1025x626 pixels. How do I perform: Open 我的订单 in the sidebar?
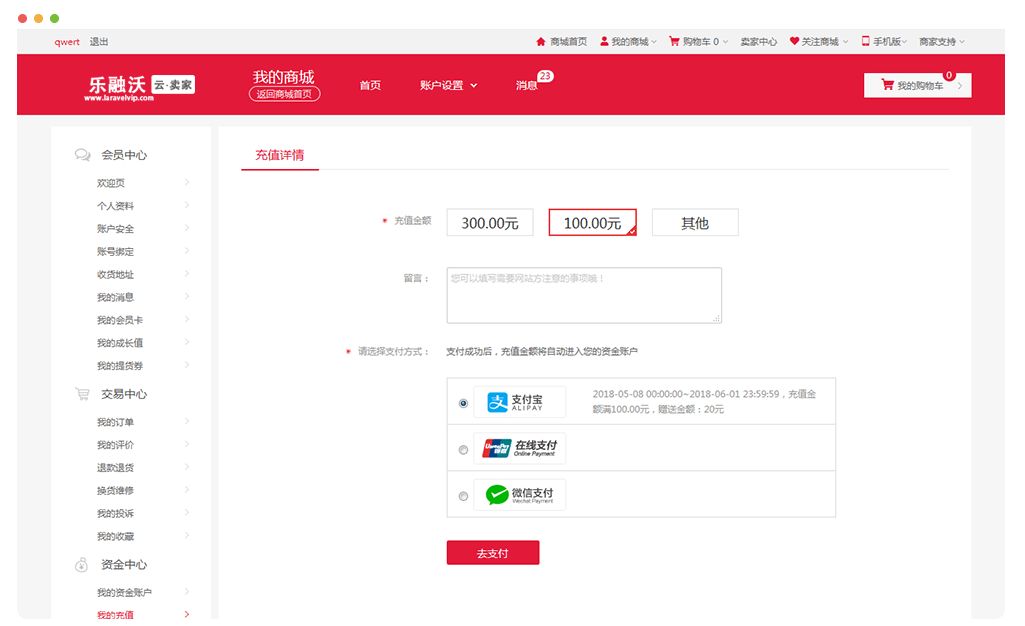coord(116,422)
